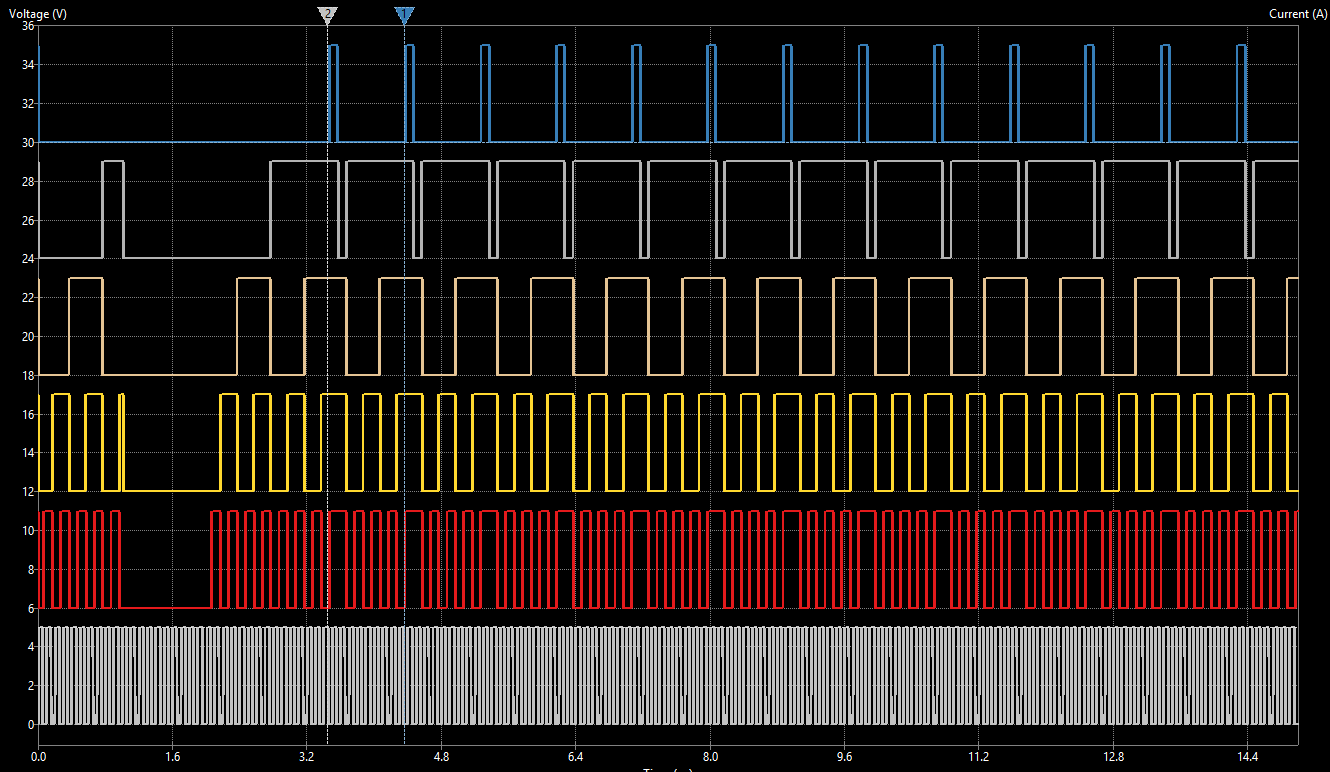This screenshot has width=1330, height=772.
Task: Click the 11.2 time axis tick label
Action: click(x=979, y=757)
